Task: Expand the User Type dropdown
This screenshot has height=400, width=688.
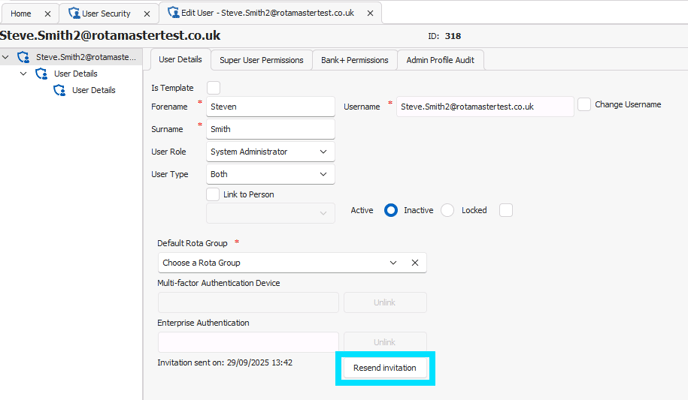Action: (x=323, y=174)
